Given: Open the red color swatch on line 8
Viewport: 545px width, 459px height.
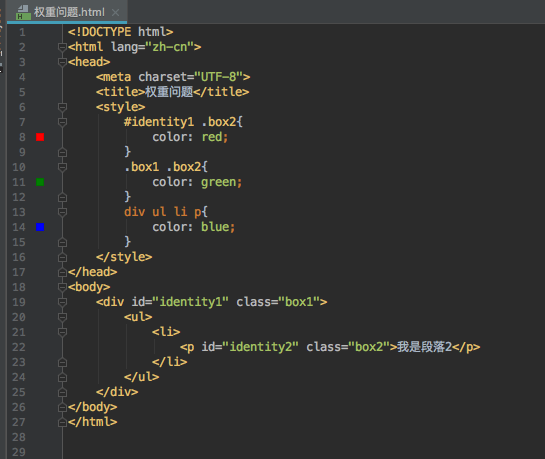Looking at the screenshot, I should (40, 137).
